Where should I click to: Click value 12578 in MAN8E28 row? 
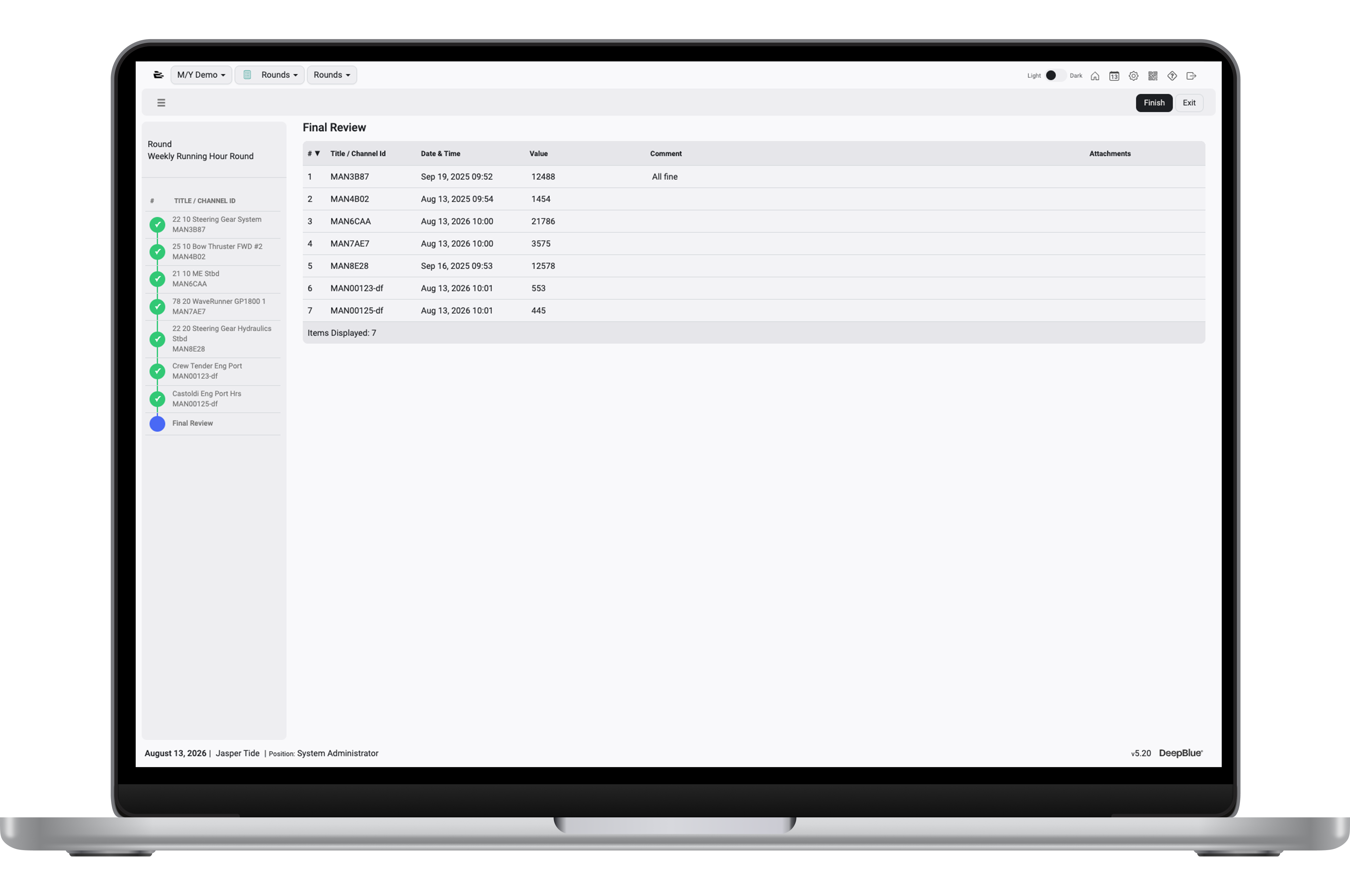pos(543,266)
